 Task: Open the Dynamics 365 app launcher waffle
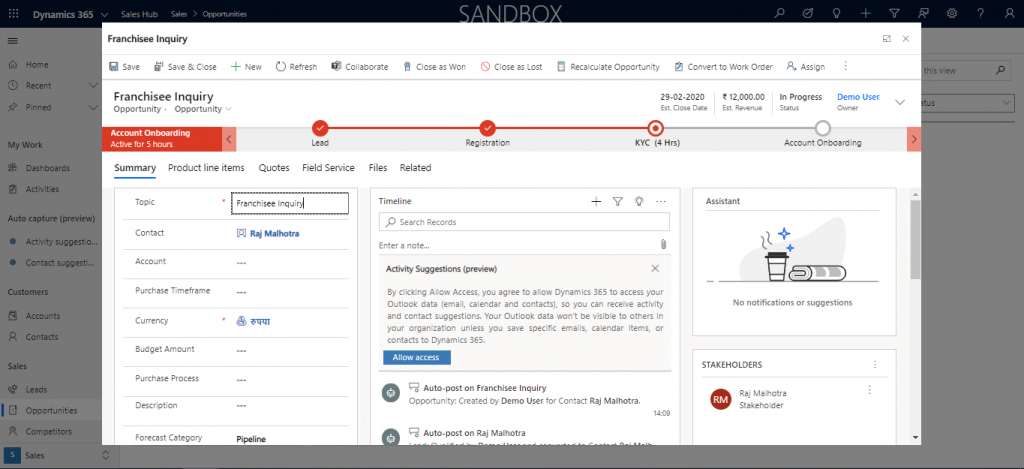(14, 14)
